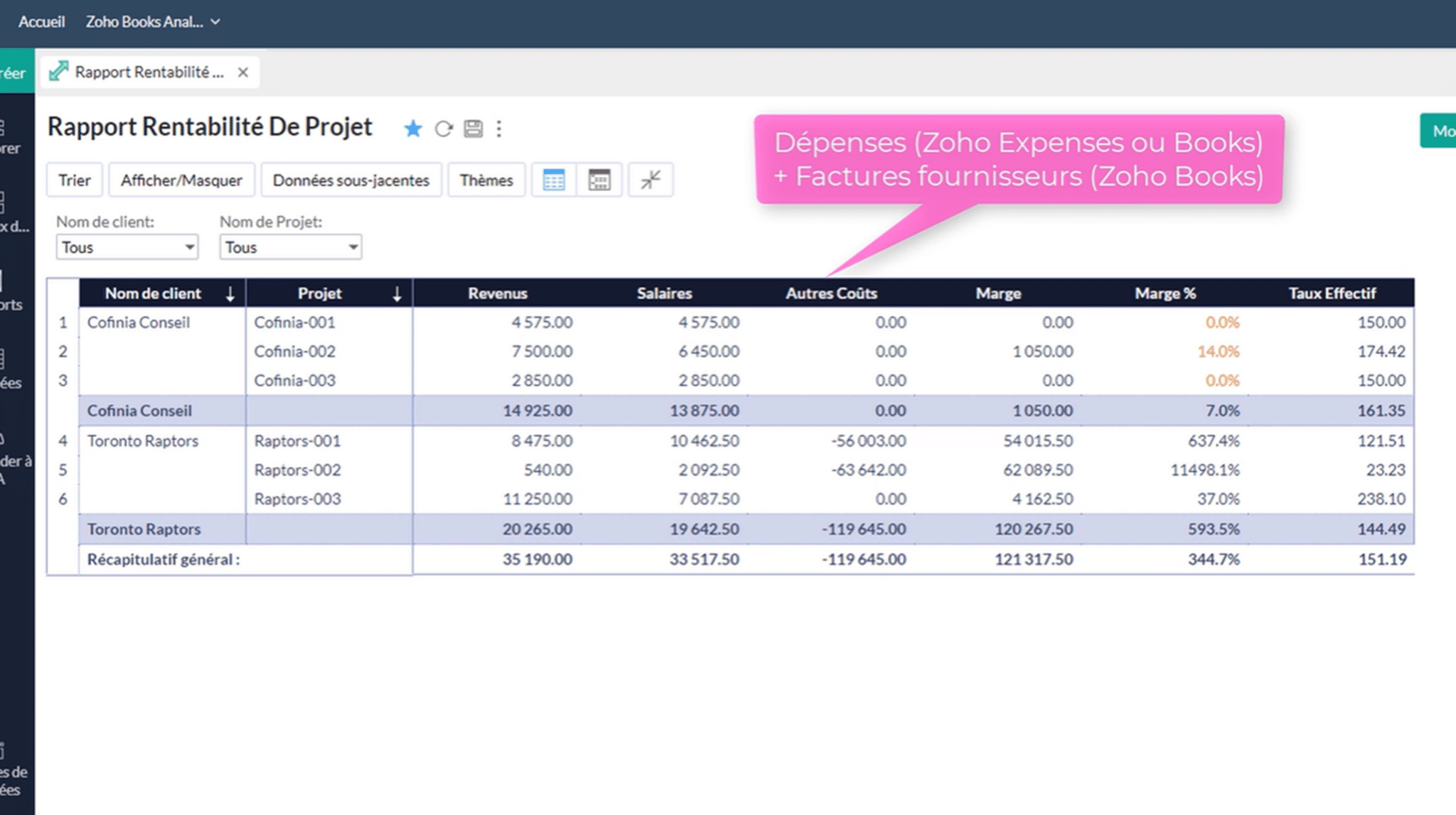This screenshot has width=1456, height=815.
Task: Open the Thèmes button
Action: [x=486, y=180]
